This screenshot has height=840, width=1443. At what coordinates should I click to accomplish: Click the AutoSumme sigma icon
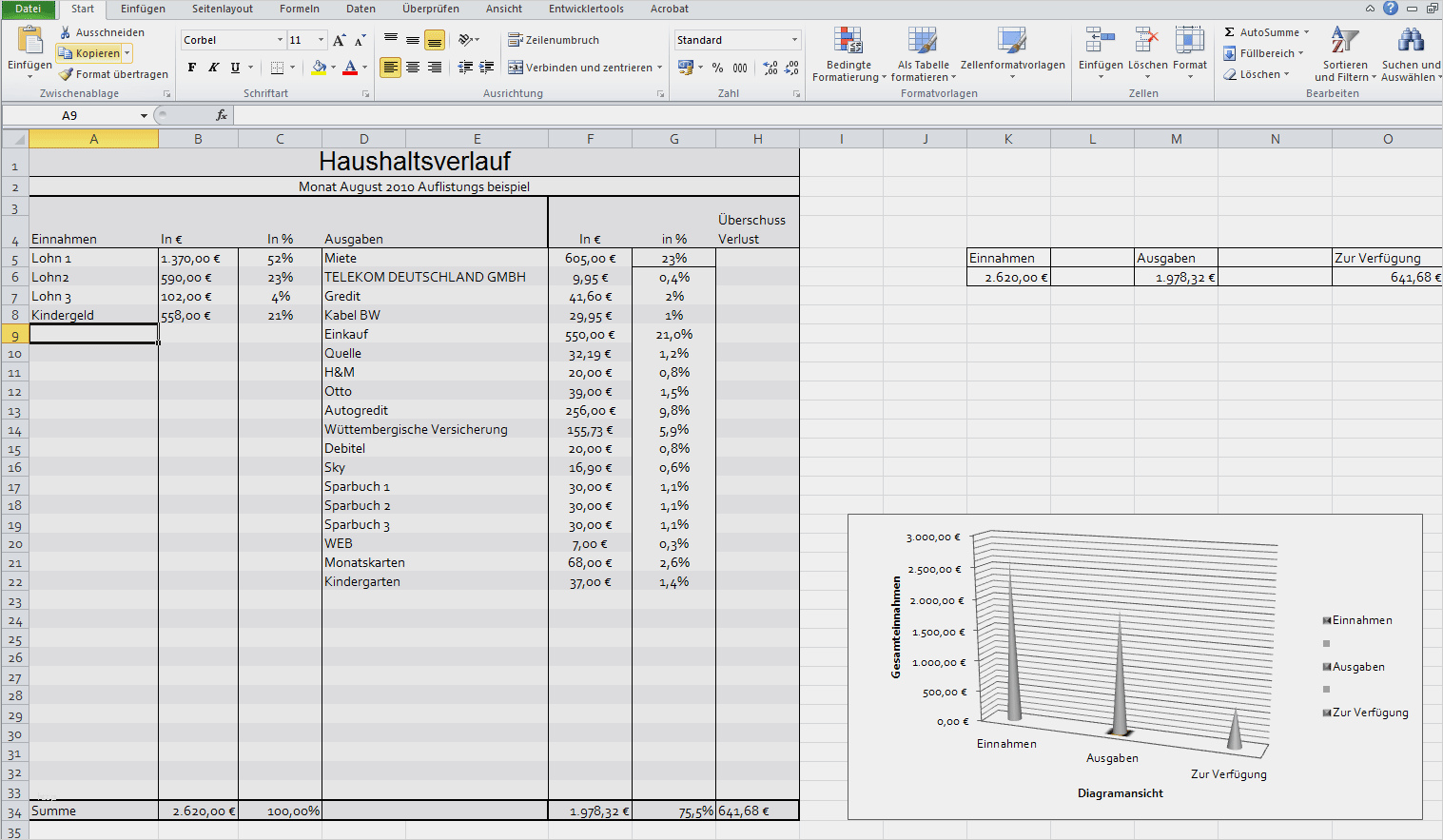(1230, 32)
